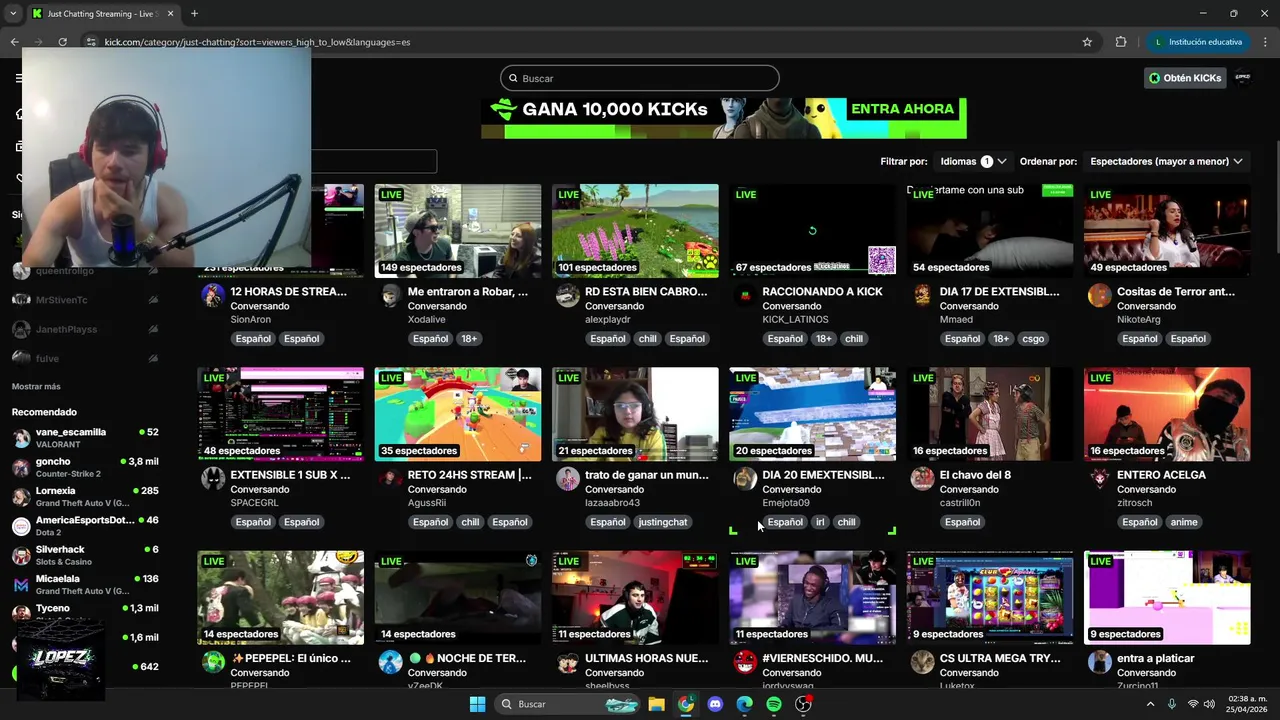Open the tab search dropdown arrow
The width and height of the screenshot is (1280, 720).
coord(13,14)
